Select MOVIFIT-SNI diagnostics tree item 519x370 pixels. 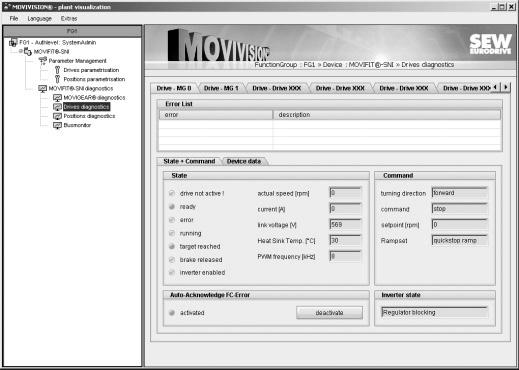click(x=81, y=88)
